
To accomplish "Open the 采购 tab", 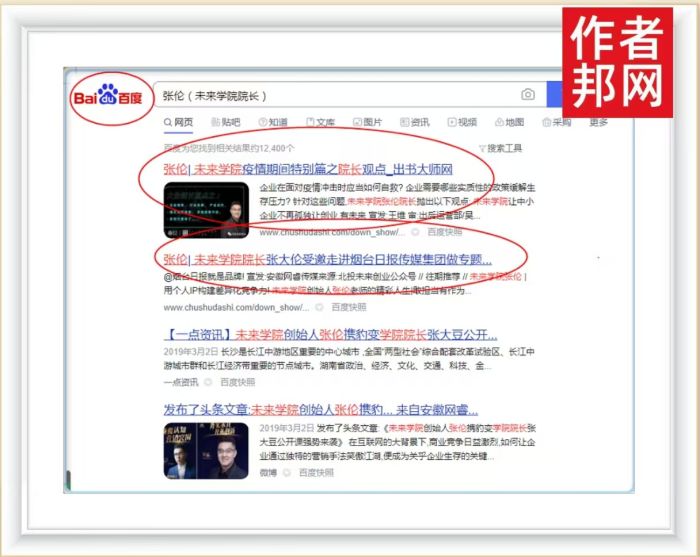I will click(x=556, y=122).
